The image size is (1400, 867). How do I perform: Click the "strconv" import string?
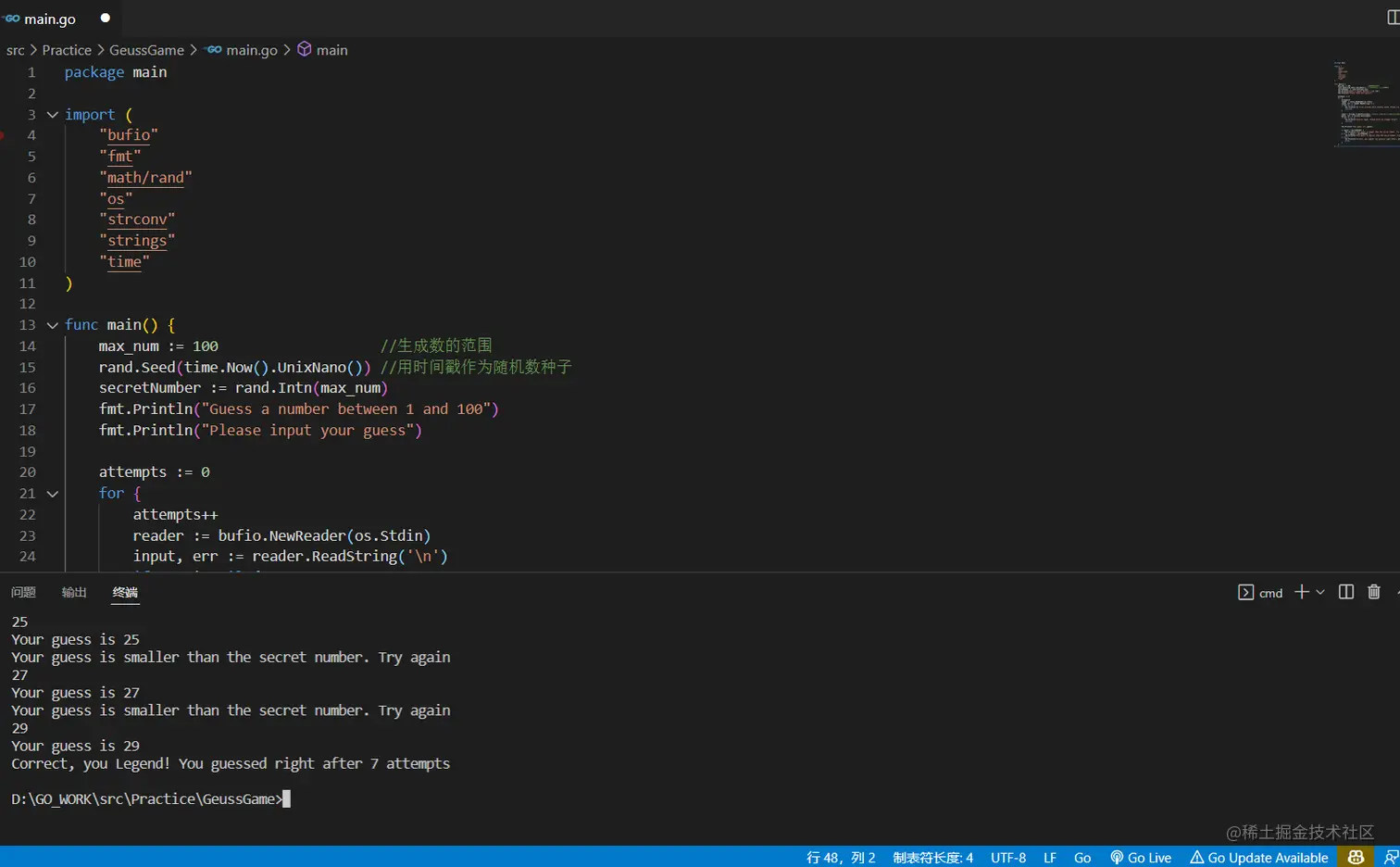[x=137, y=220]
